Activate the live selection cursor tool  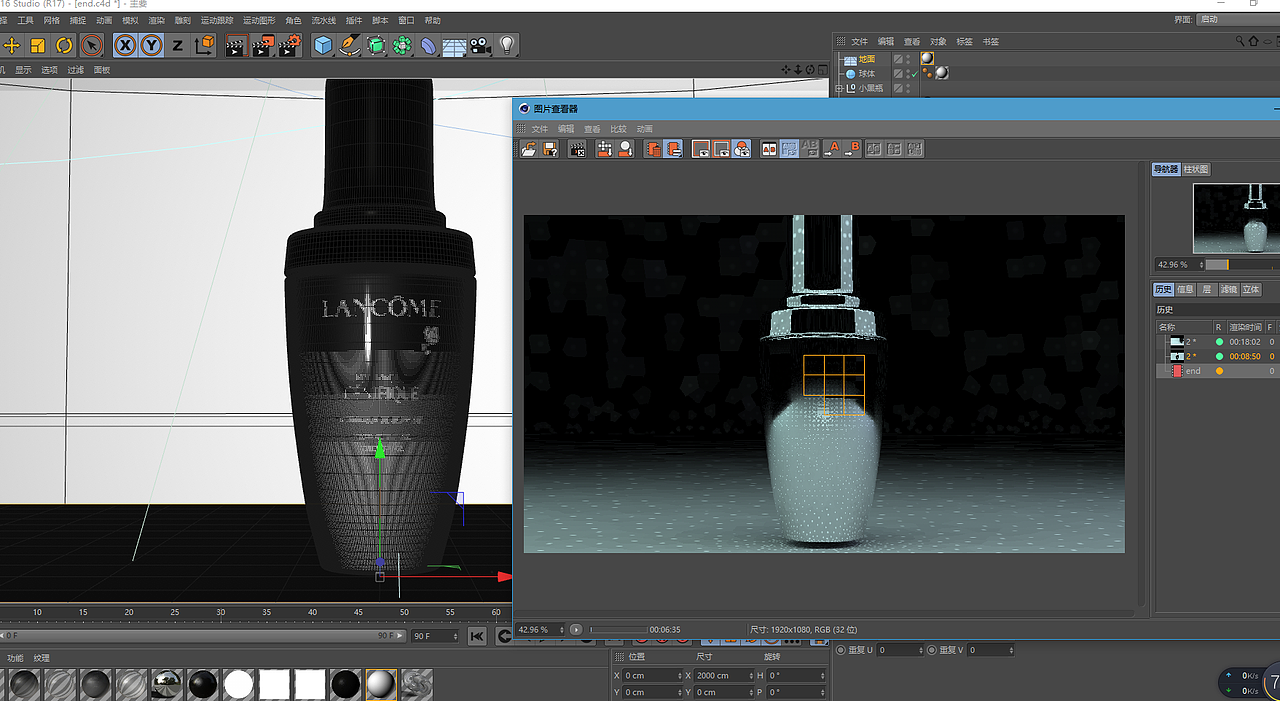91,45
